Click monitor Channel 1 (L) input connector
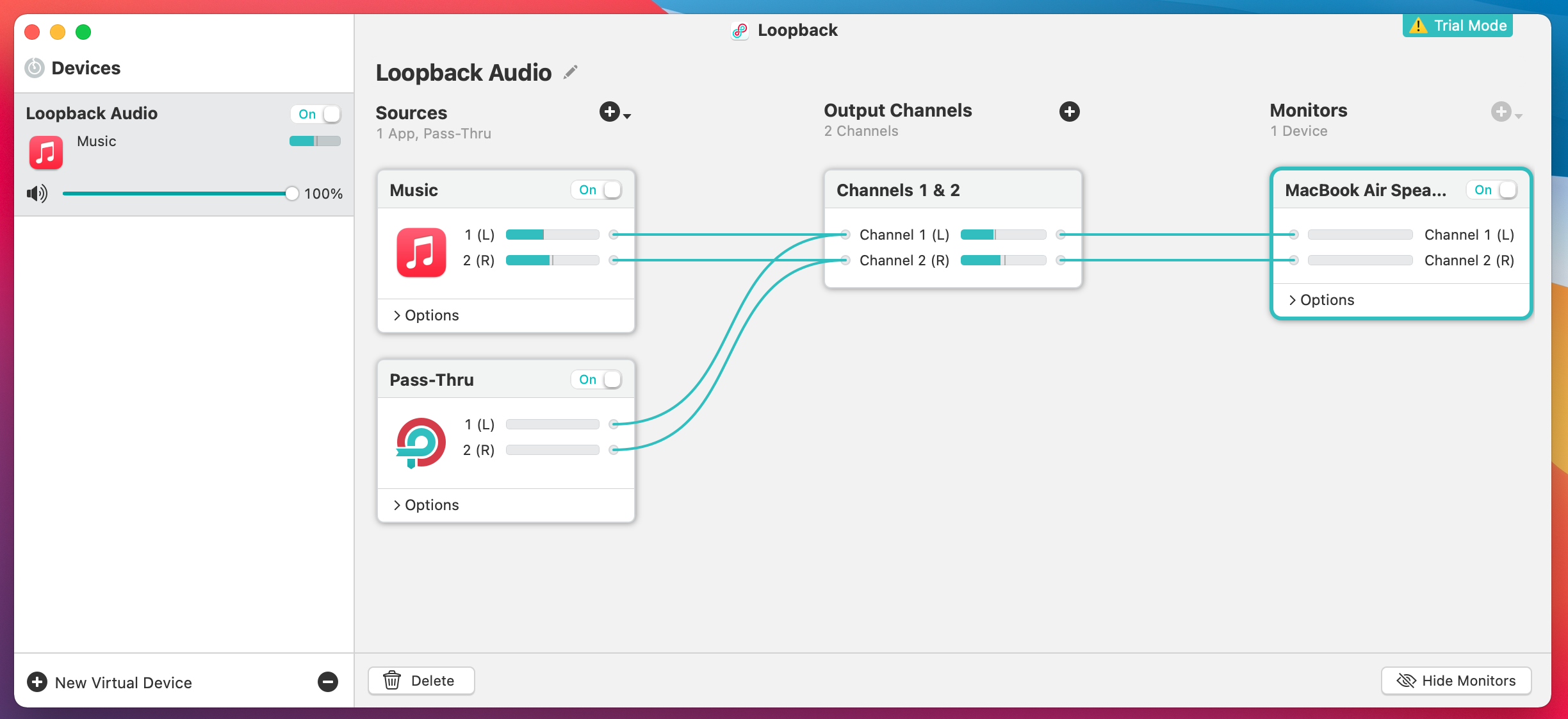The height and width of the screenshot is (719, 1568). (1294, 235)
